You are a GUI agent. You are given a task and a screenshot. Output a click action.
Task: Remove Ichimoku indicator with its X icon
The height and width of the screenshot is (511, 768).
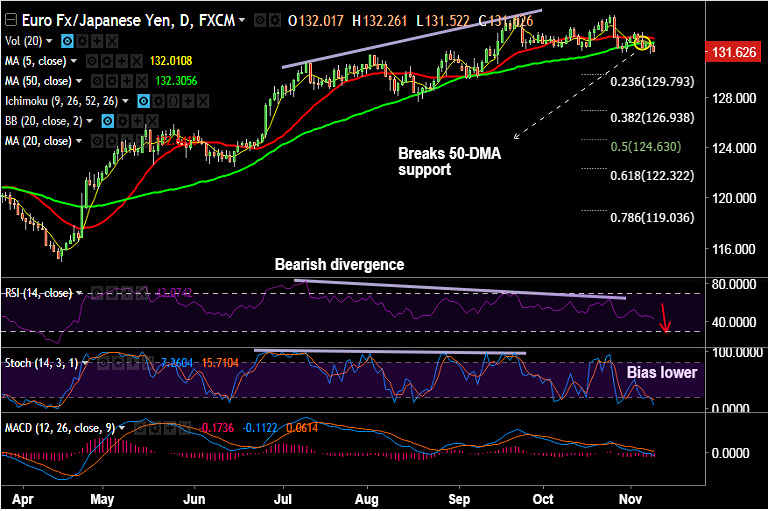[x=203, y=101]
